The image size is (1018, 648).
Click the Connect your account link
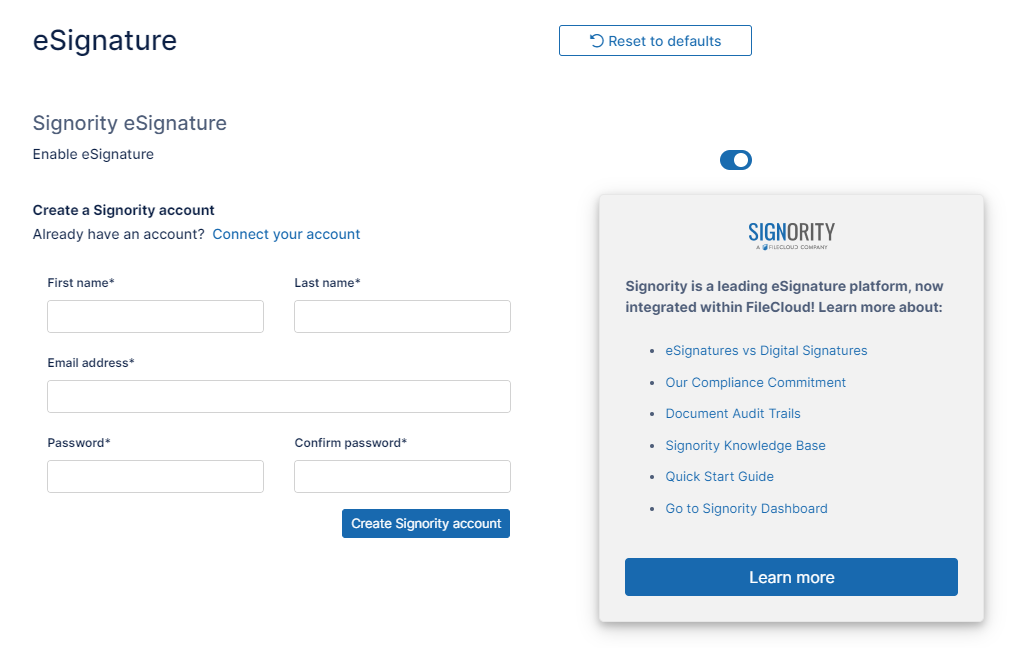[x=286, y=234]
